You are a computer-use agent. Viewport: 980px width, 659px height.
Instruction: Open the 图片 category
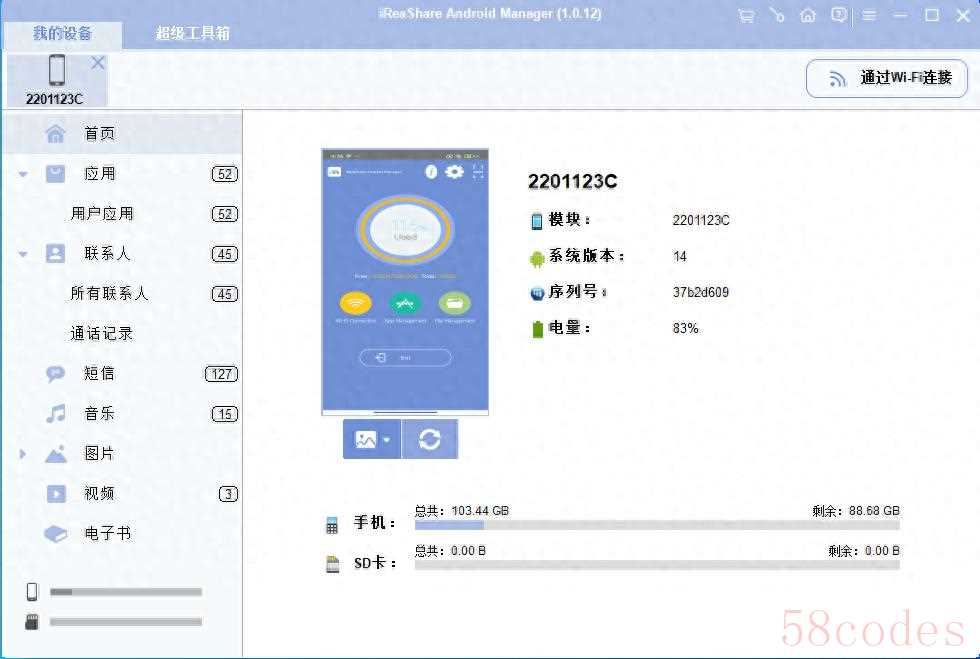[x=122, y=454]
